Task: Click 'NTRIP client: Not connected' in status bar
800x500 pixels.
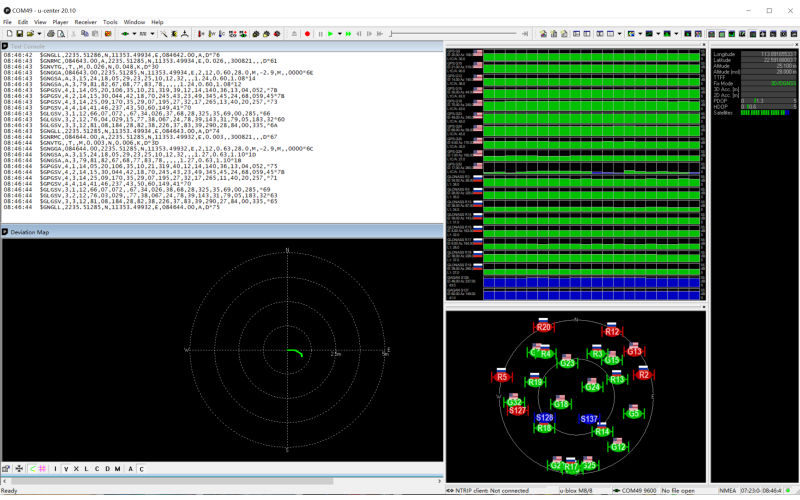Action: [x=491, y=490]
